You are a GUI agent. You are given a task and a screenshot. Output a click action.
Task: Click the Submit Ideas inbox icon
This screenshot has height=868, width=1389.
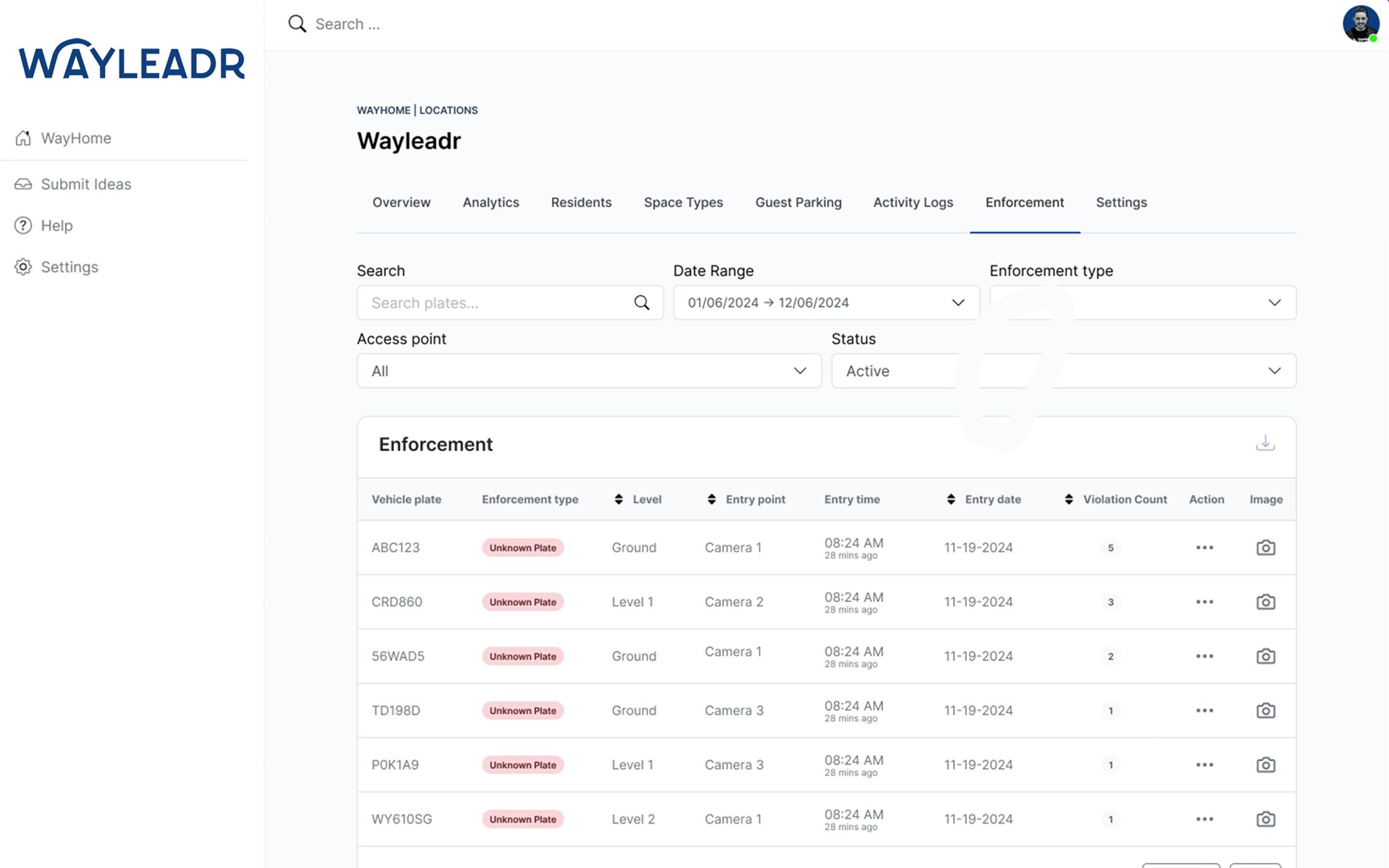(24, 184)
